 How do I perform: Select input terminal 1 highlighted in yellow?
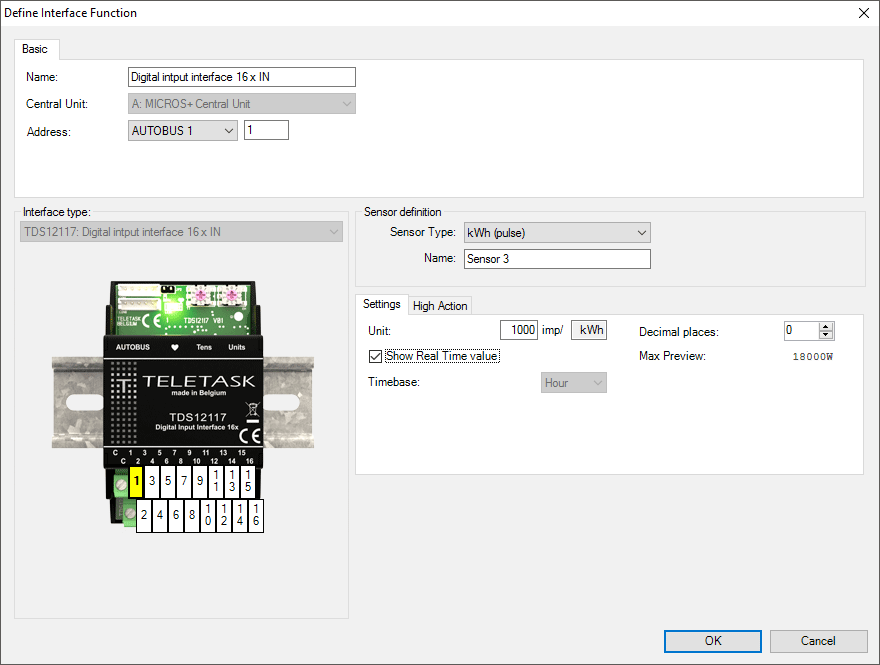point(136,484)
